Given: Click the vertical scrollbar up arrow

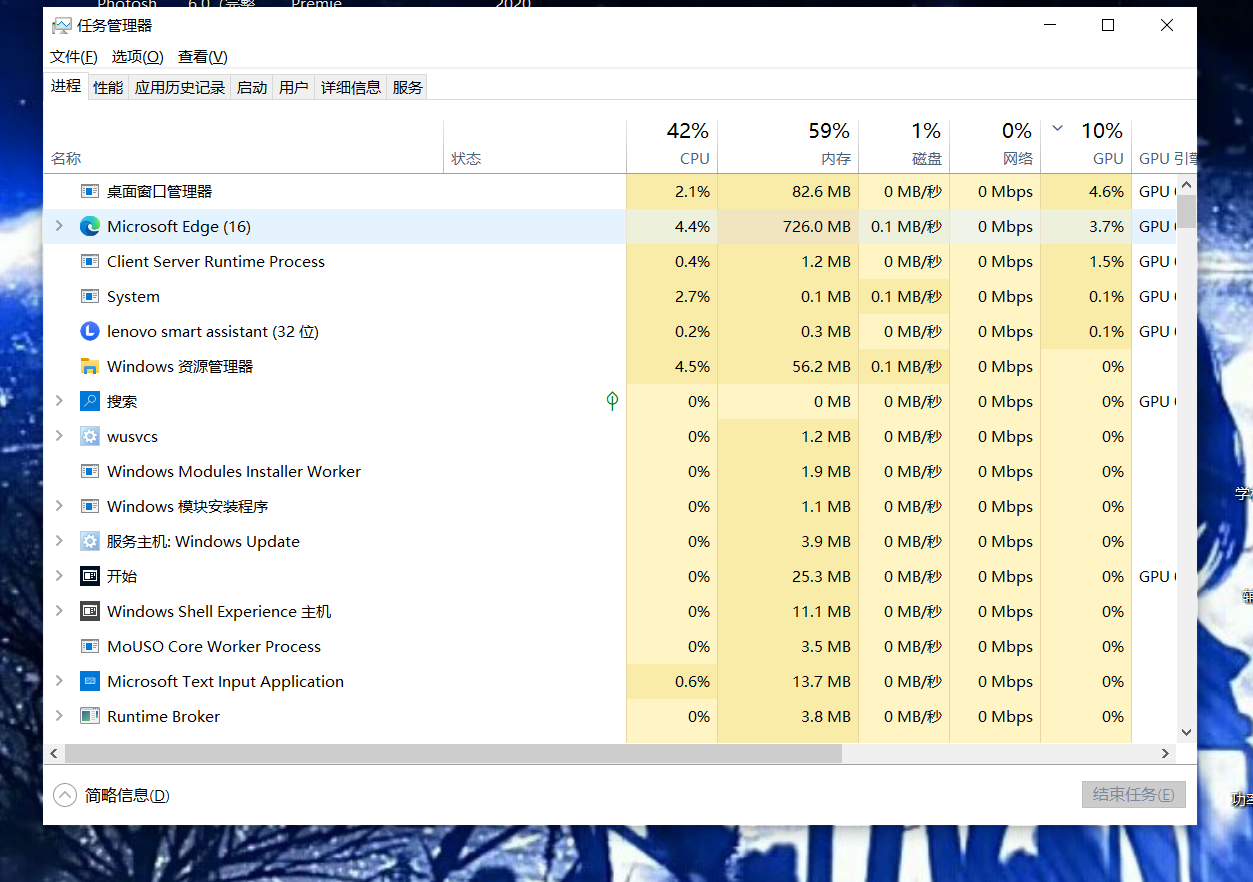Looking at the screenshot, I should pyautogui.click(x=1187, y=184).
